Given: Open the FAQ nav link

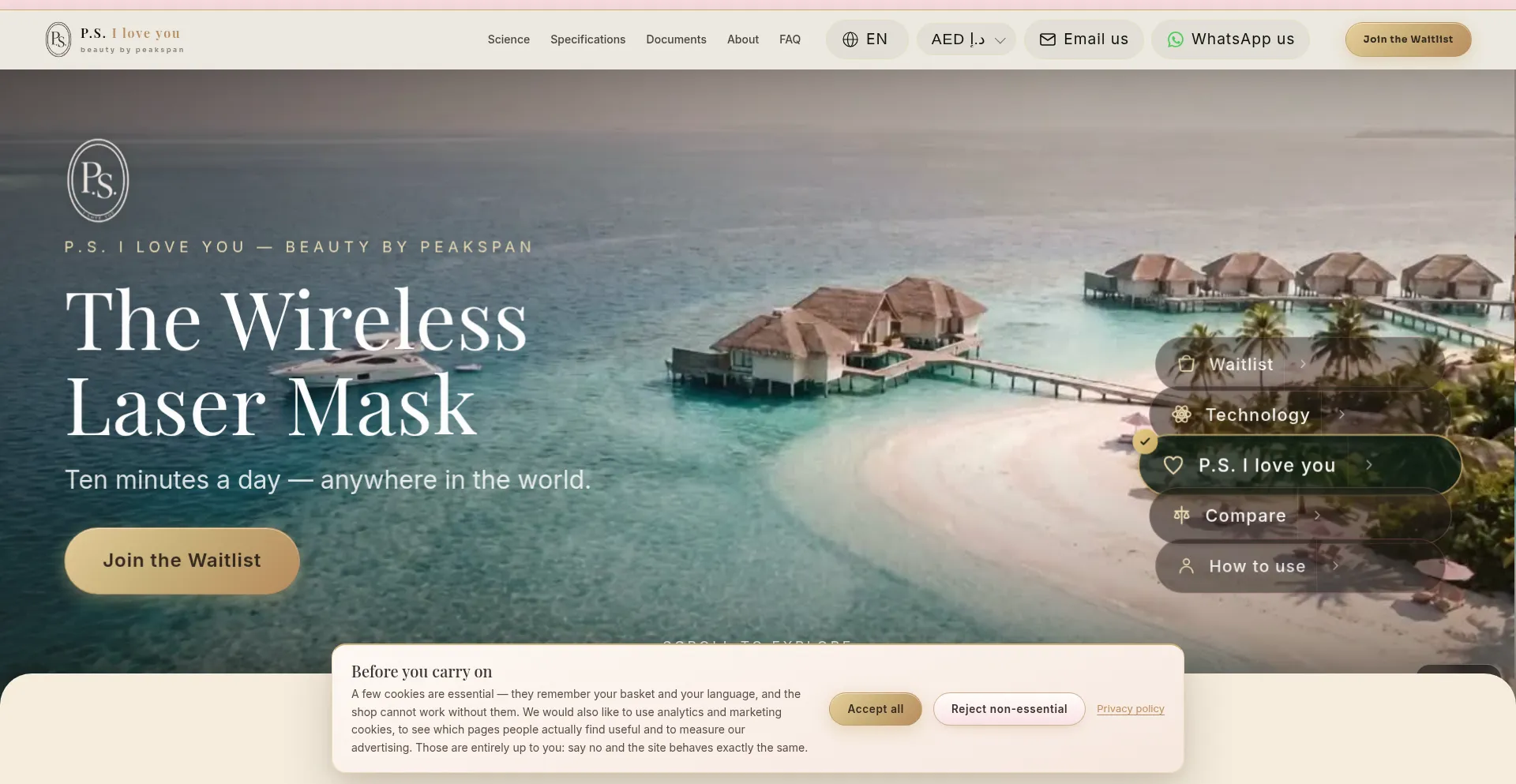Looking at the screenshot, I should (790, 39).
